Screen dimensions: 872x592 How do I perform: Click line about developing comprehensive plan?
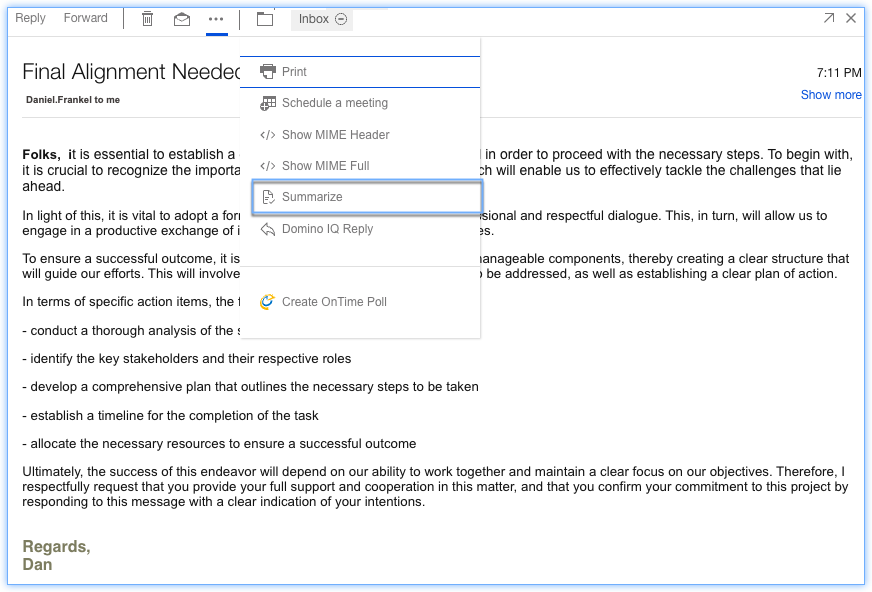pyautogui.click(x=250, y=387)
